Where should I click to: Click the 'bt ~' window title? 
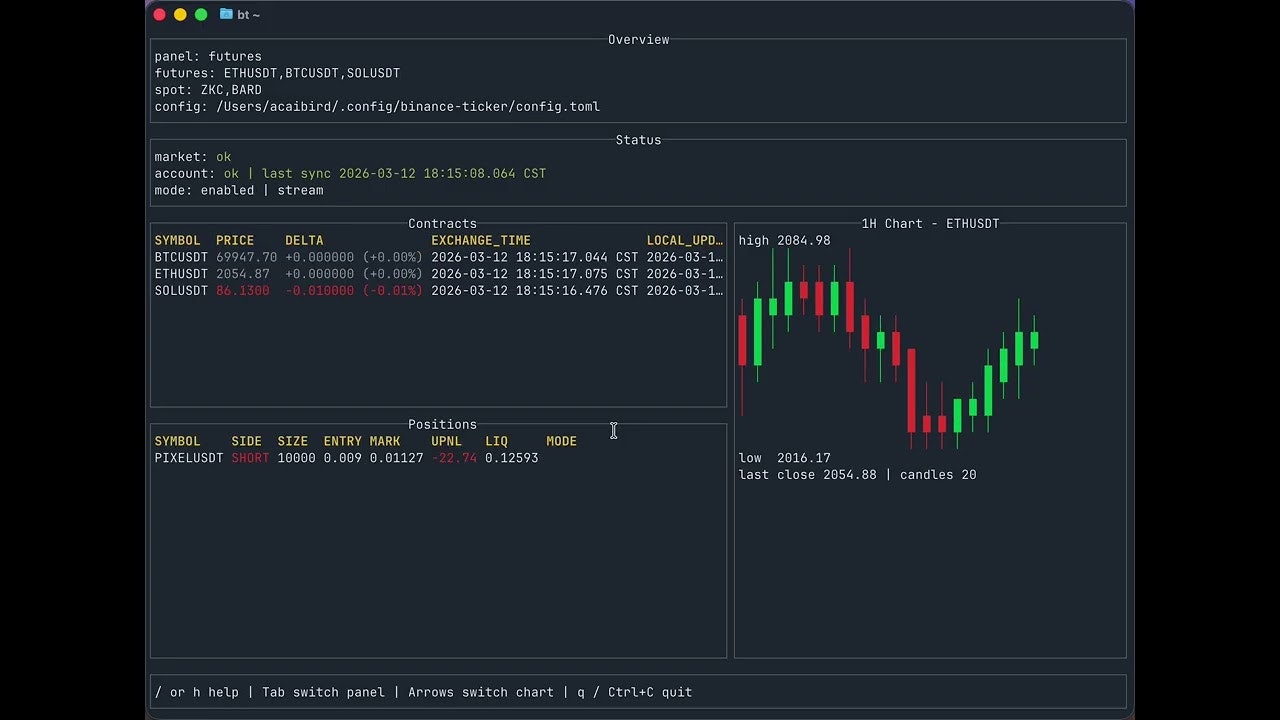tap(248, 14)
